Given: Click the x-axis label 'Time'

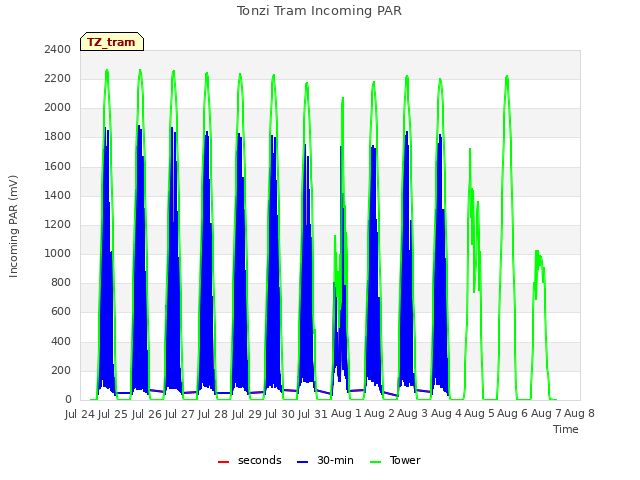Looking at the screenshot, I should [x=566, y=429].
